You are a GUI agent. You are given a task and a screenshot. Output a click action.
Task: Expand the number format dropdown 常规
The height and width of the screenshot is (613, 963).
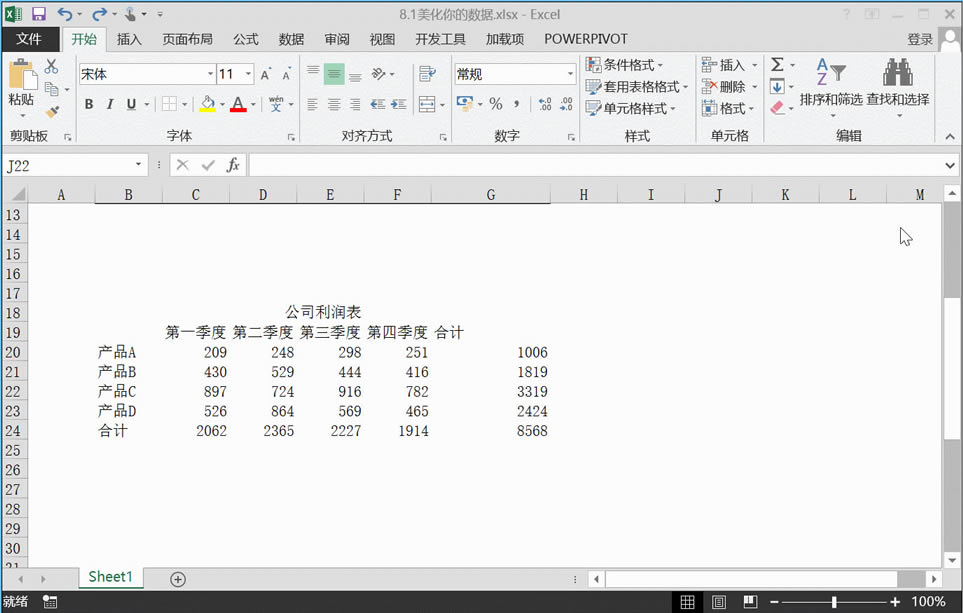coord(570,74)
